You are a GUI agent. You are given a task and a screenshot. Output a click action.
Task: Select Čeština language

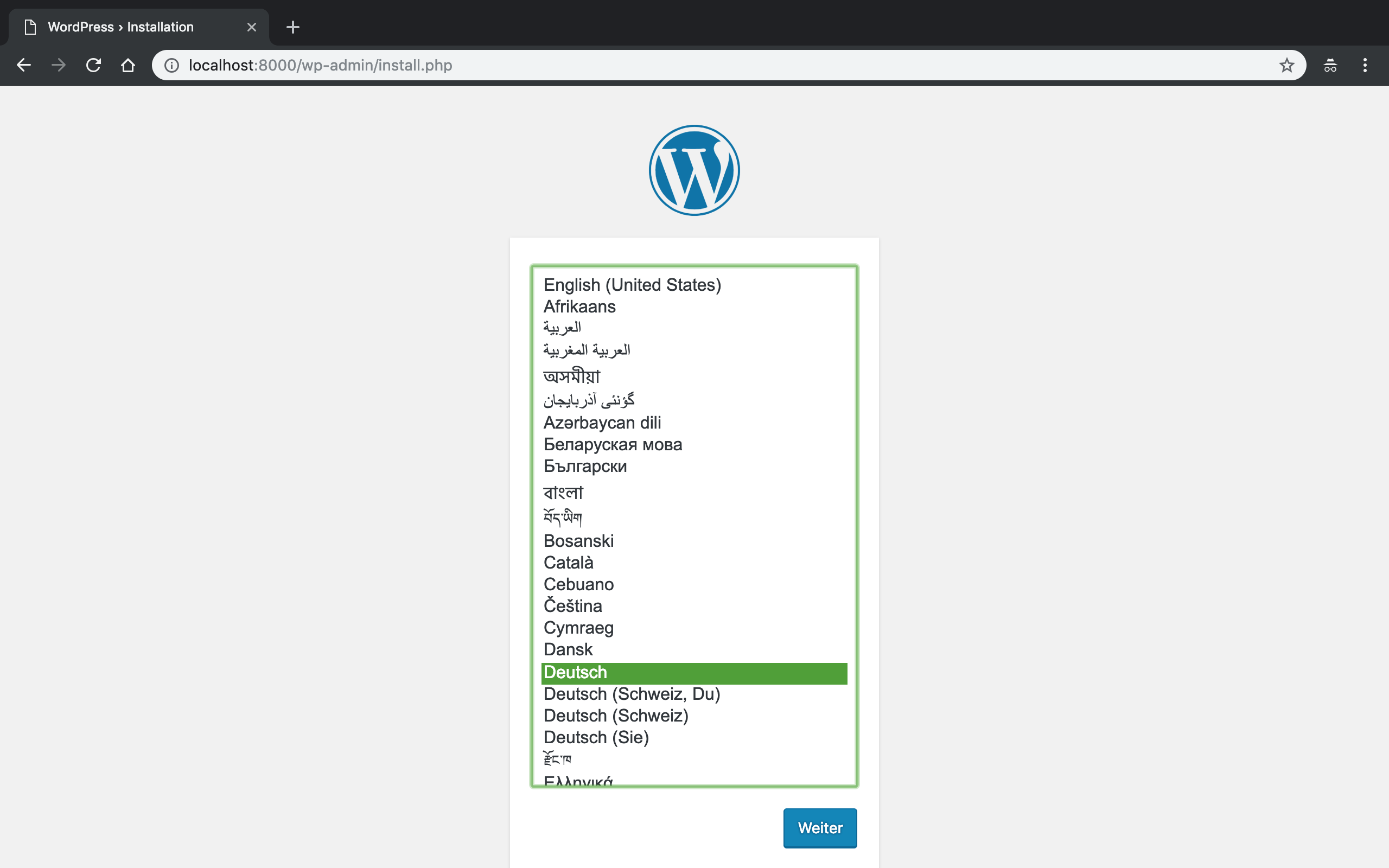click(694, 606)
